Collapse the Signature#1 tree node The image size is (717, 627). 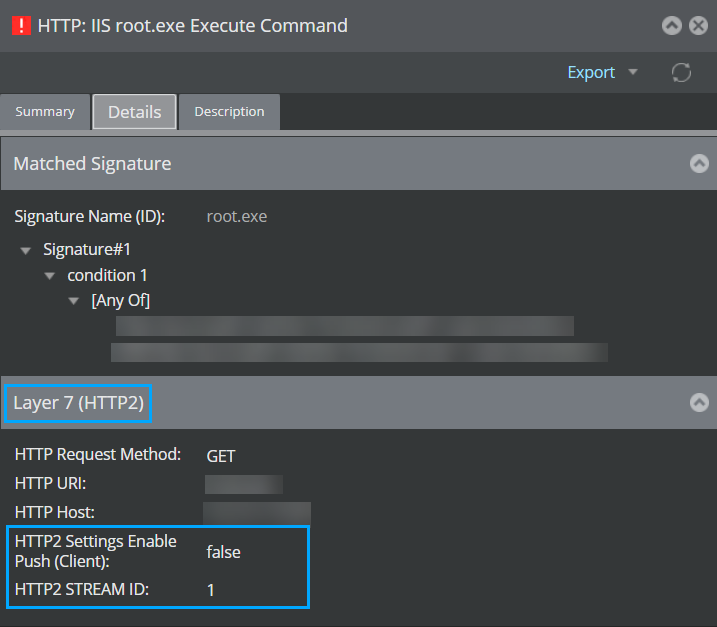26,251
